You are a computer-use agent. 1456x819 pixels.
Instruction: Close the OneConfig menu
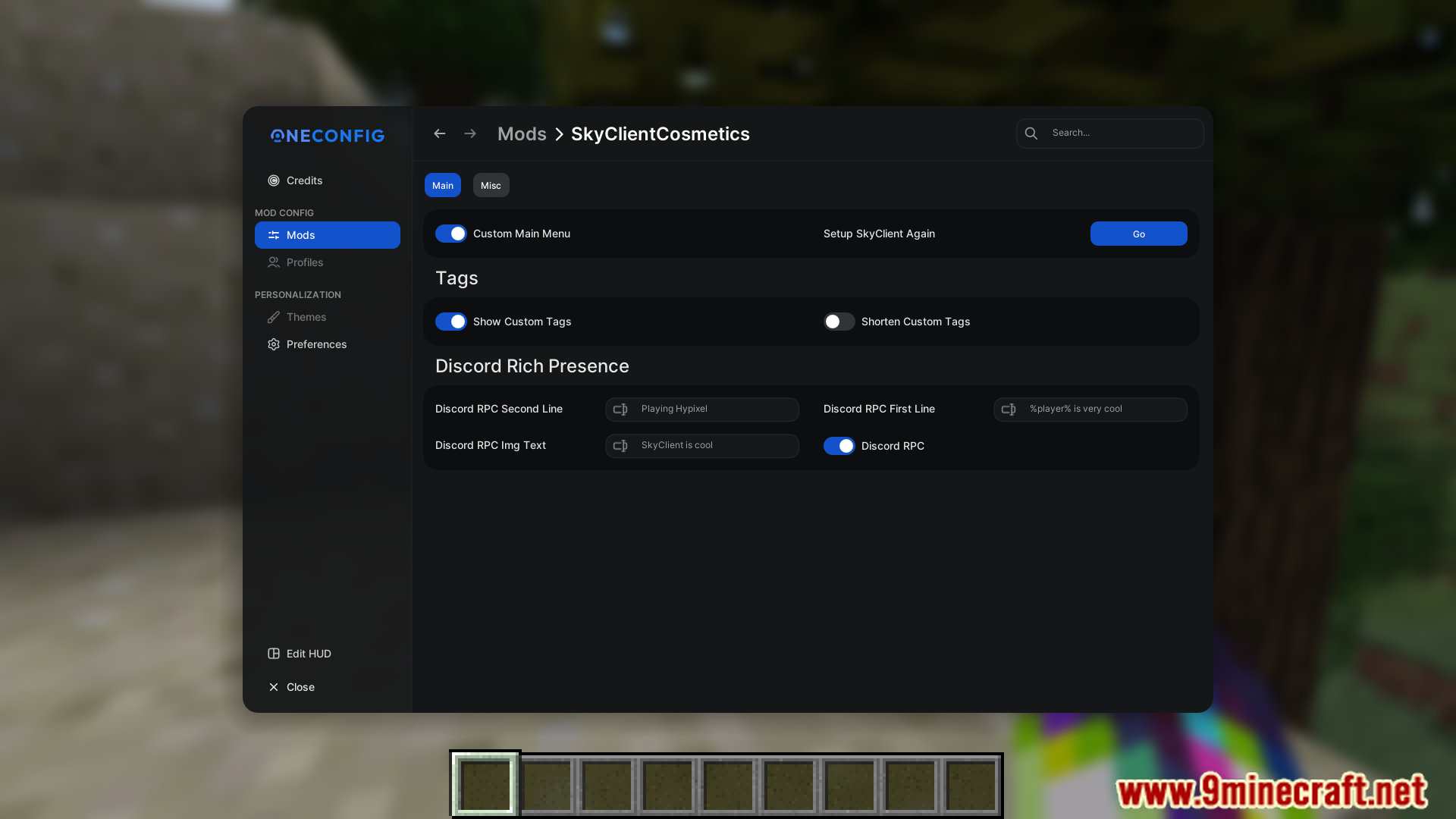[x=327, y=687]
